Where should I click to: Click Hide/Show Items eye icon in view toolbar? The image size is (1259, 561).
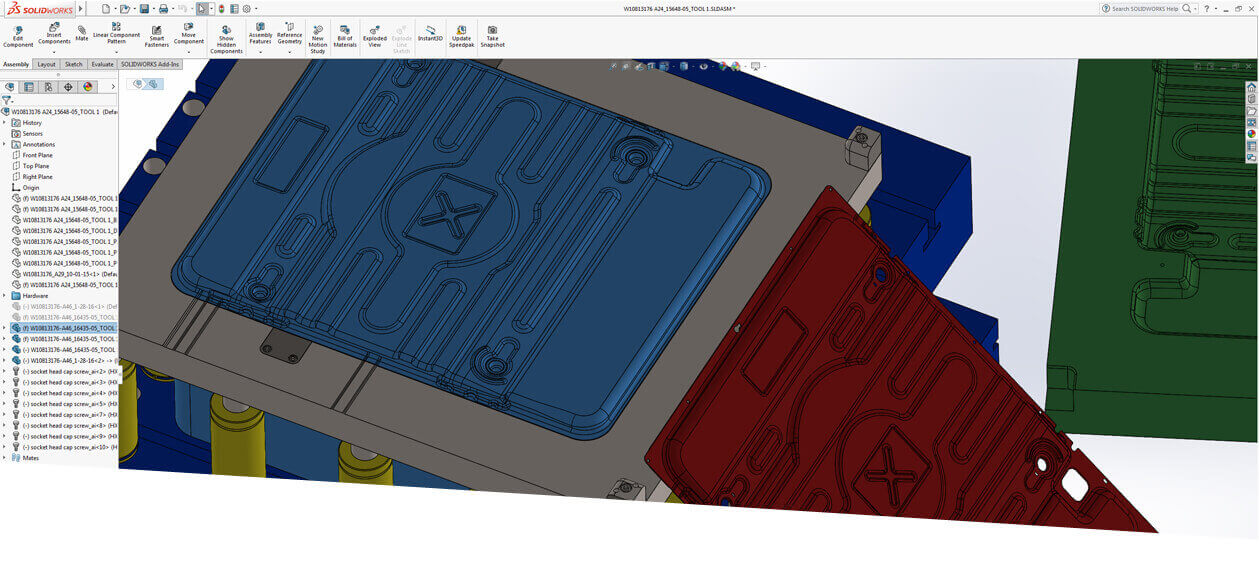(703, 66)
